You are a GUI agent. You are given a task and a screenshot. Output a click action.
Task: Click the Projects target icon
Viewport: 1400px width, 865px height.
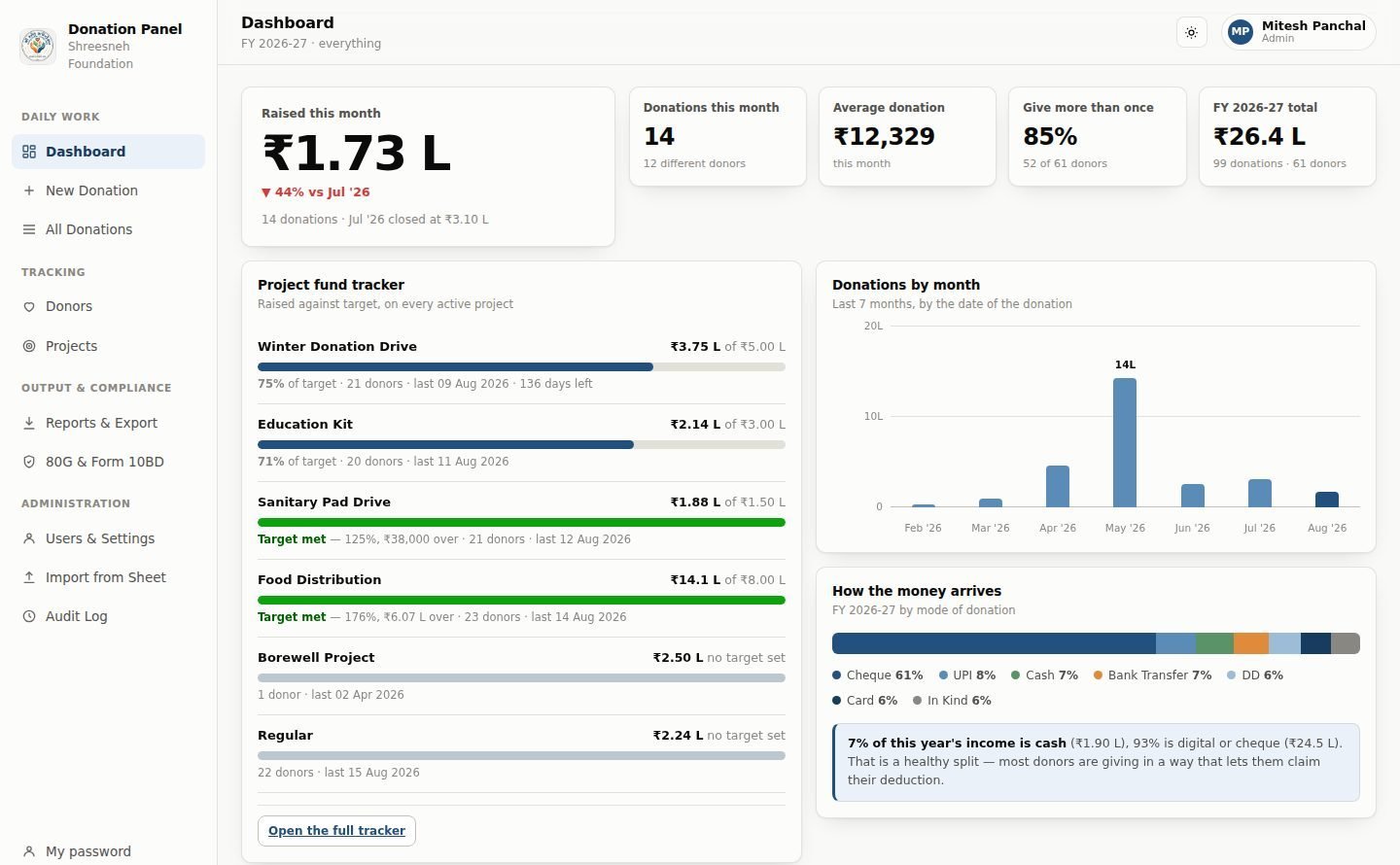pyautogui.click(x=29, y=346)
